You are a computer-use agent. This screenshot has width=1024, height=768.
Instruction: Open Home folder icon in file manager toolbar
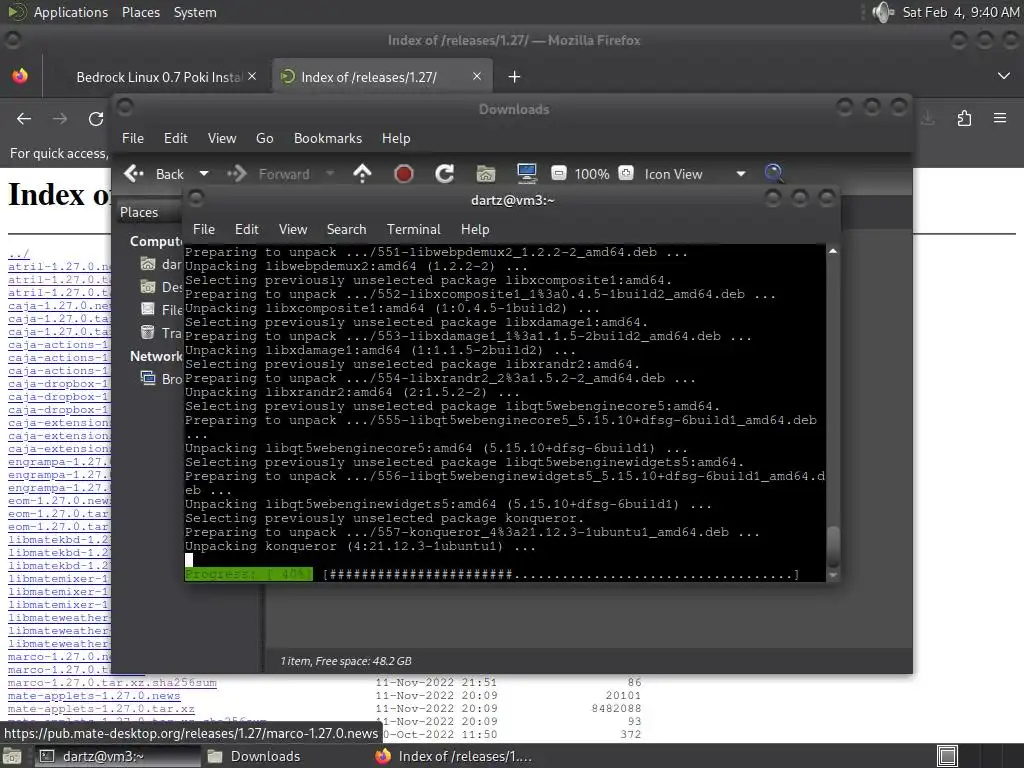pos(486,174)
